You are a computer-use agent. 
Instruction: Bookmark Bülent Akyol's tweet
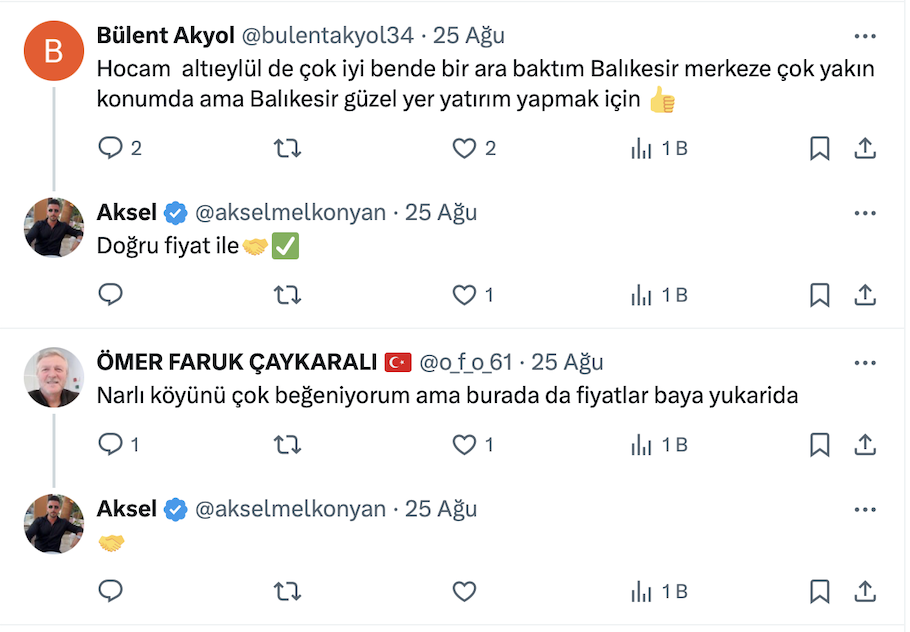pos(819,148)
